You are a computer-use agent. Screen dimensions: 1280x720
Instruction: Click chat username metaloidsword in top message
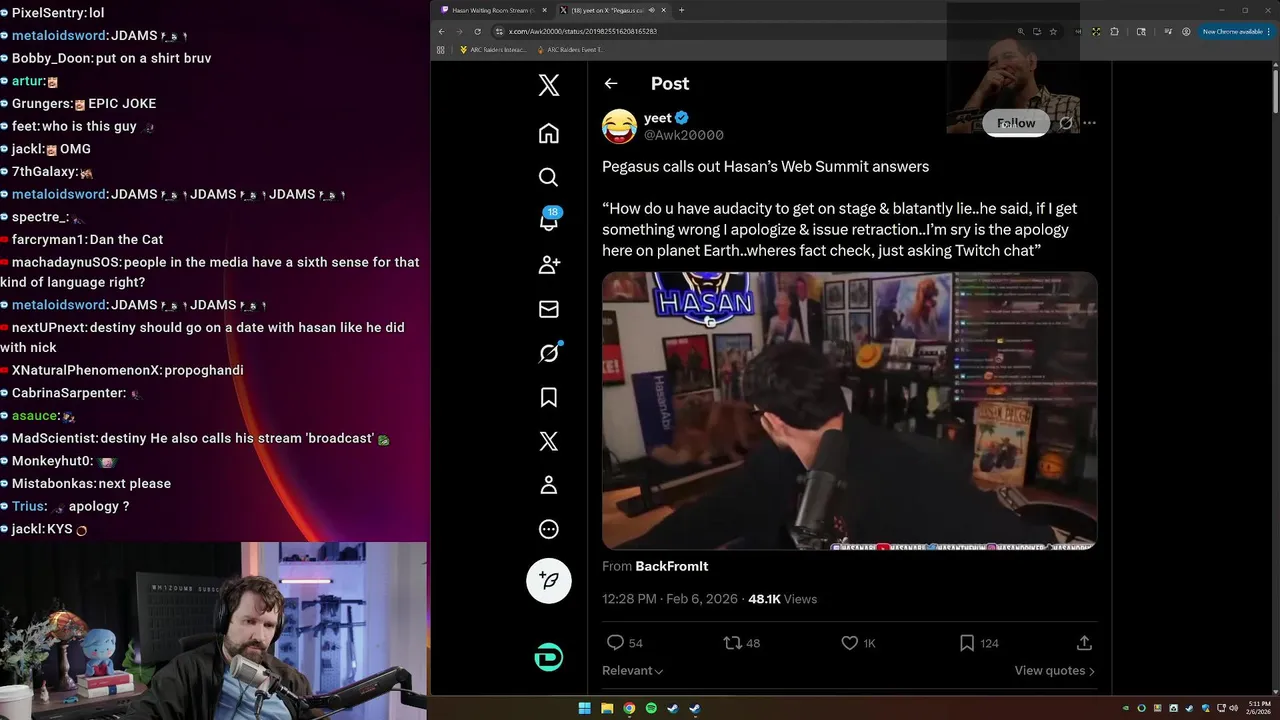pyautogui.click(x=59, y=36)
